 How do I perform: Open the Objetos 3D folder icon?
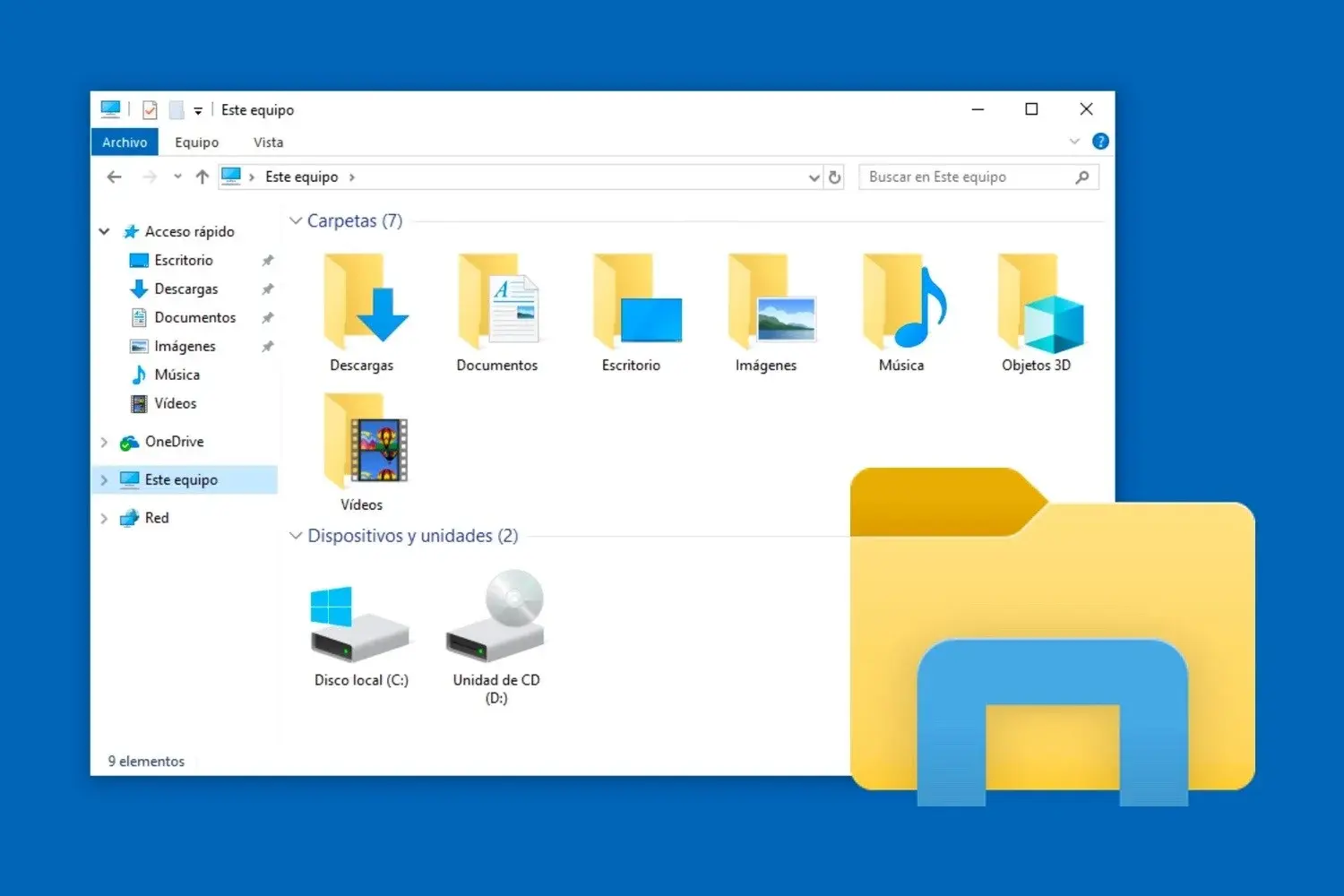click(x=1038, y=305)
